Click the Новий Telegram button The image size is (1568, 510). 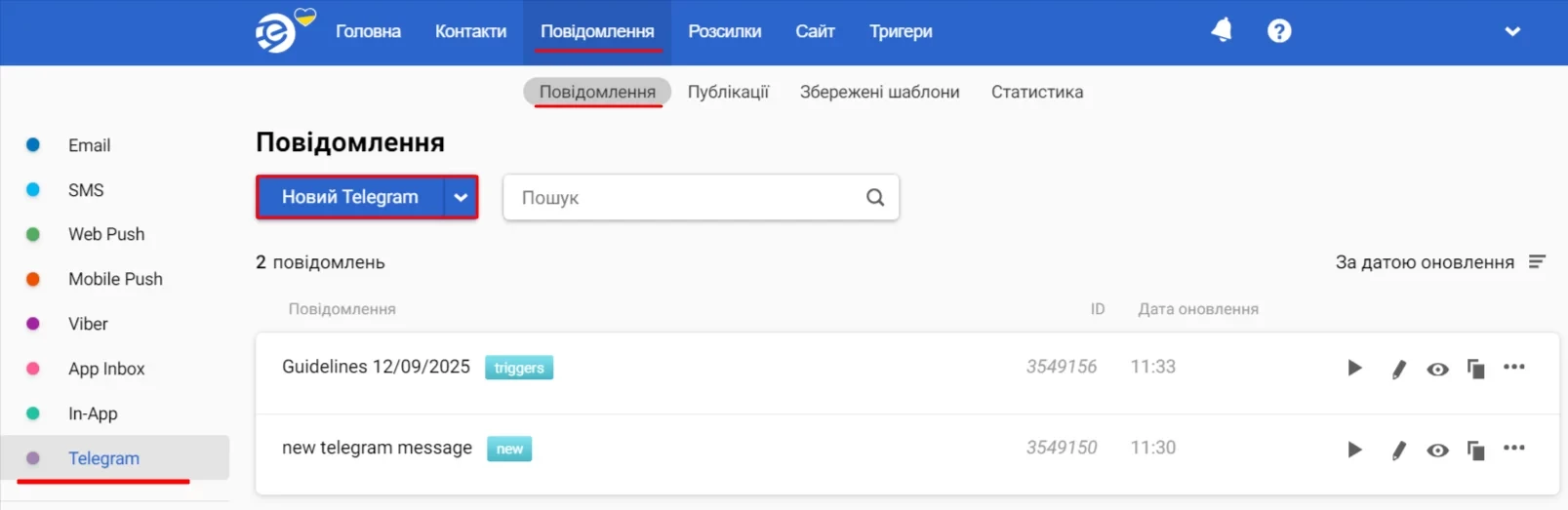pyautogui.click(x=350, y=197)
